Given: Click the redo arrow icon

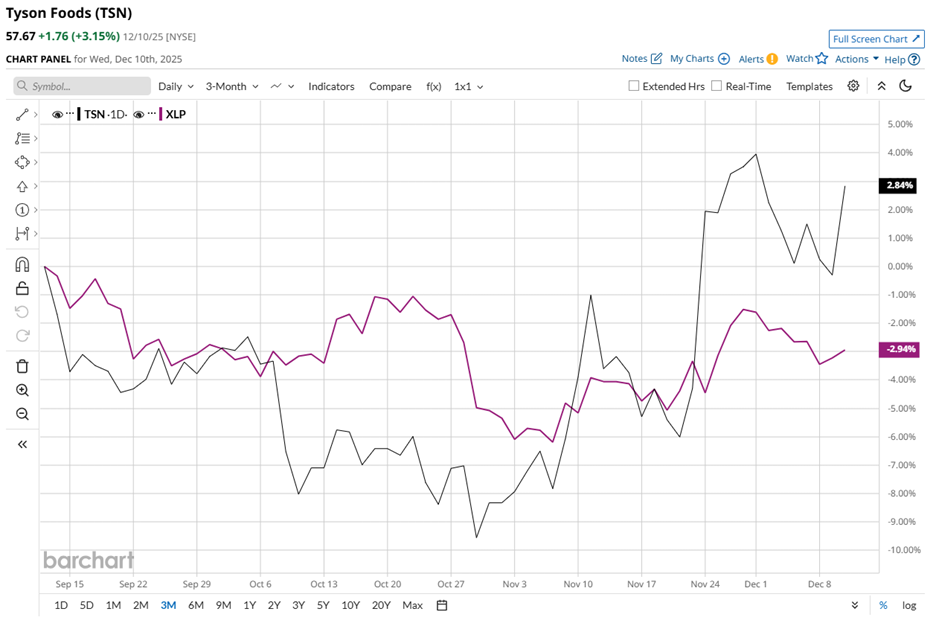Looking at the screenshot, I should [22, 336].
